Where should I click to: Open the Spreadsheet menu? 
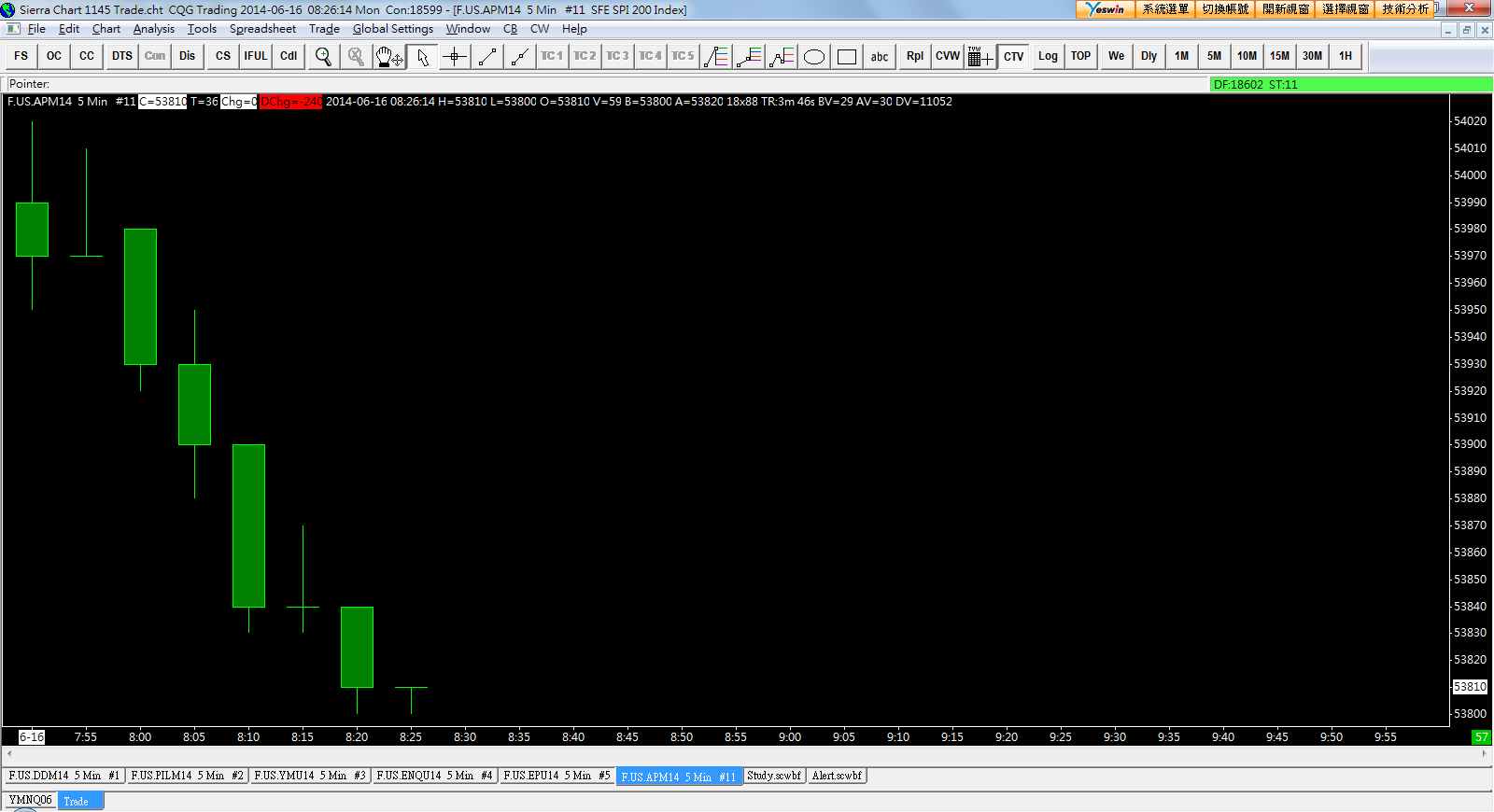[x=263, y=29]
